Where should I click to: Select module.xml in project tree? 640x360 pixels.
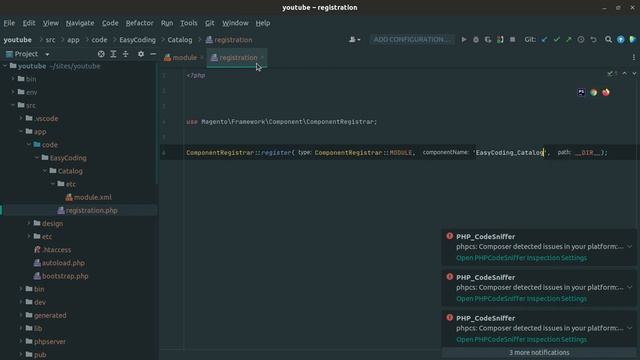pyautogui.click(x=93, y=197)
